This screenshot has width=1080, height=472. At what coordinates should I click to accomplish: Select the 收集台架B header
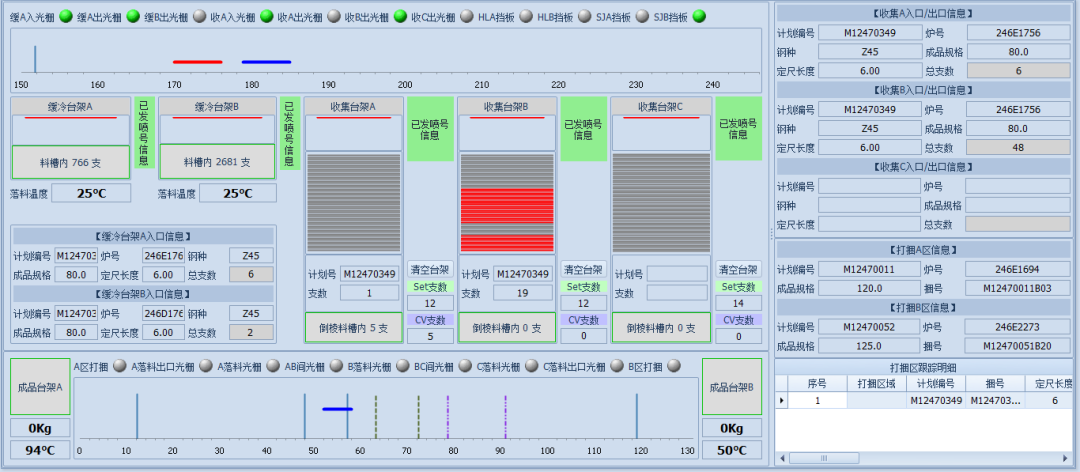(507, 107)
